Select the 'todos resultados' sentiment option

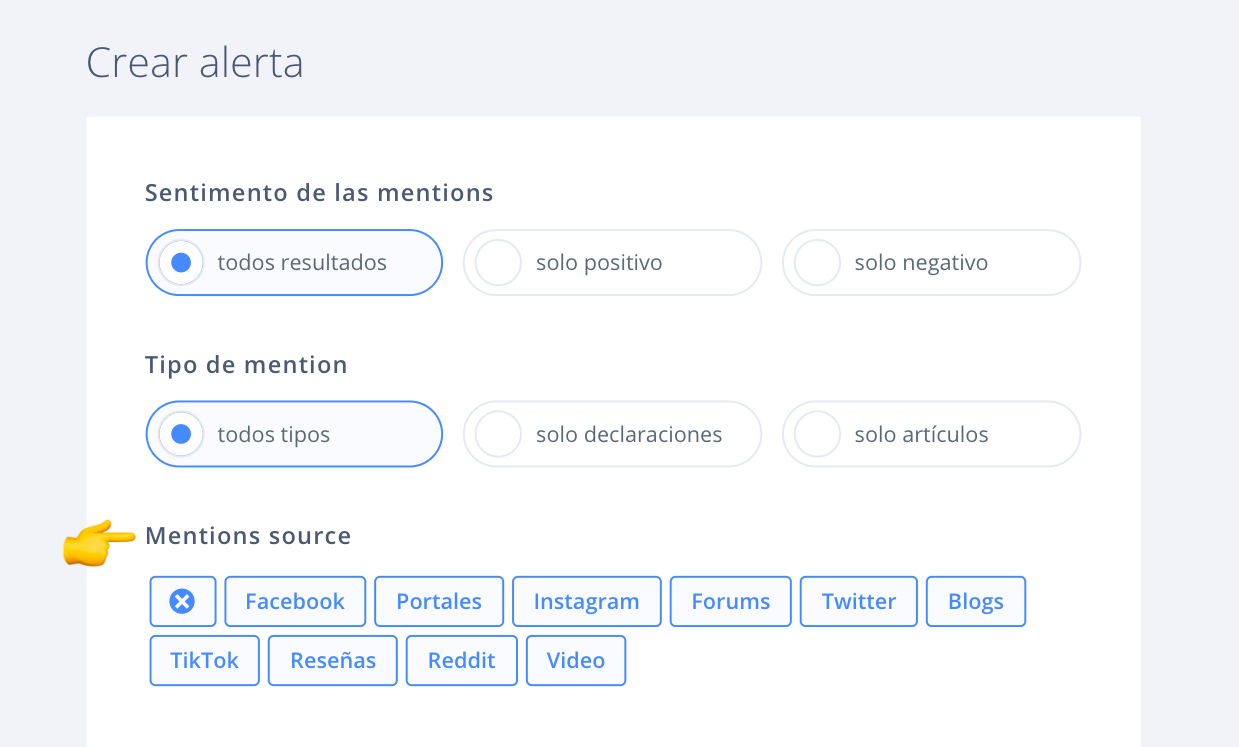pos(294,263)
